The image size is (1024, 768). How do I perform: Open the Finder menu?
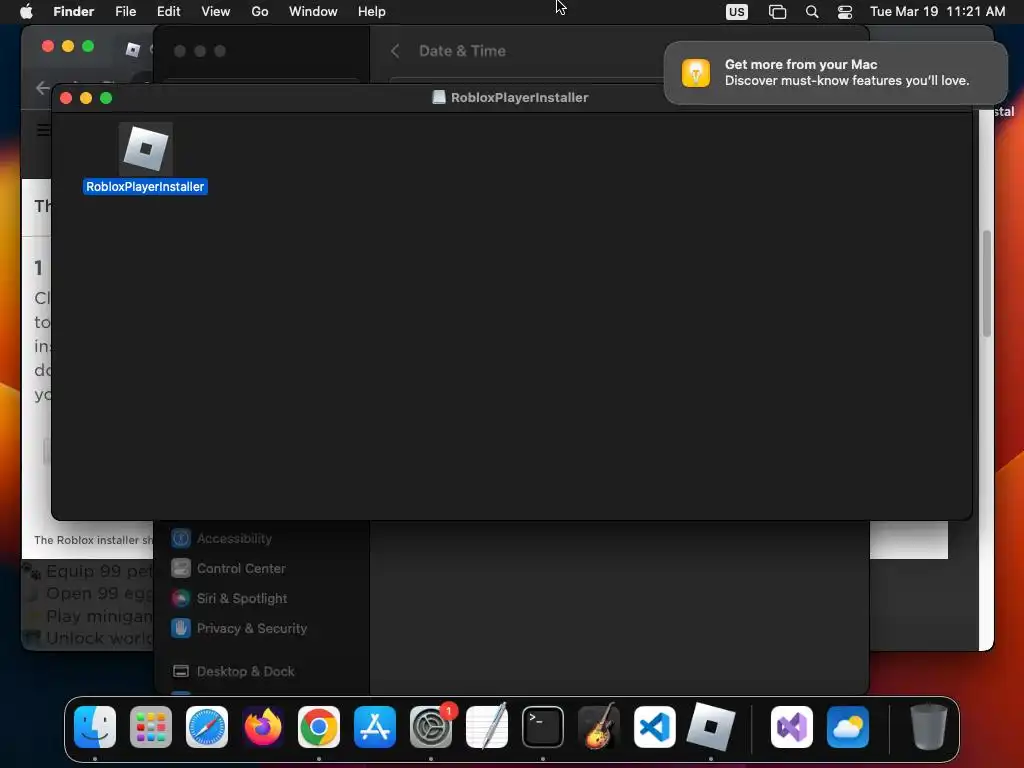pyautogui.click(x=73, y=12)
